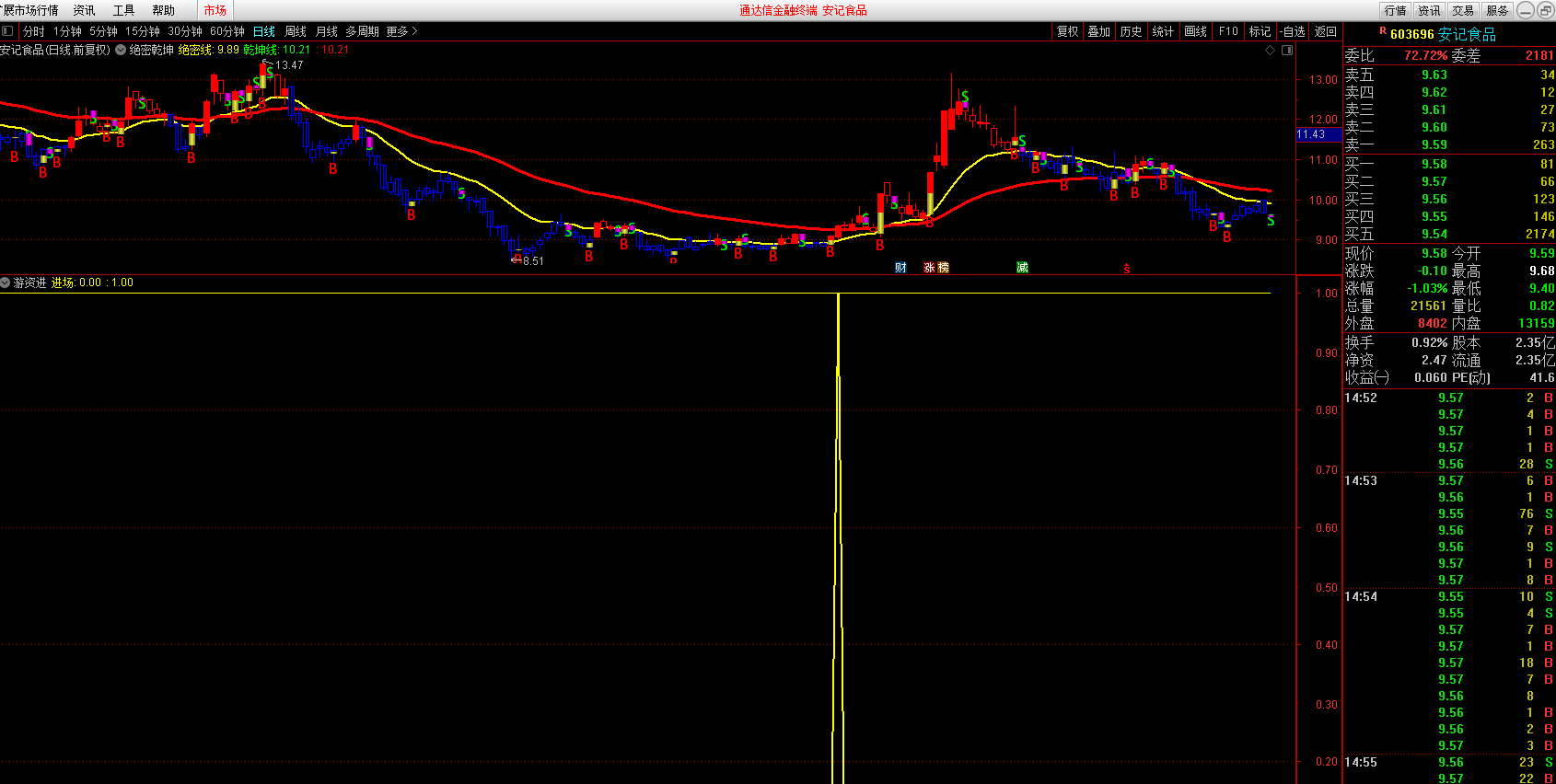This screenshot has width=1556, height=784.
Task: Click the 标记 mark button
Action: pyautogui.click(x=1260, y=31)
